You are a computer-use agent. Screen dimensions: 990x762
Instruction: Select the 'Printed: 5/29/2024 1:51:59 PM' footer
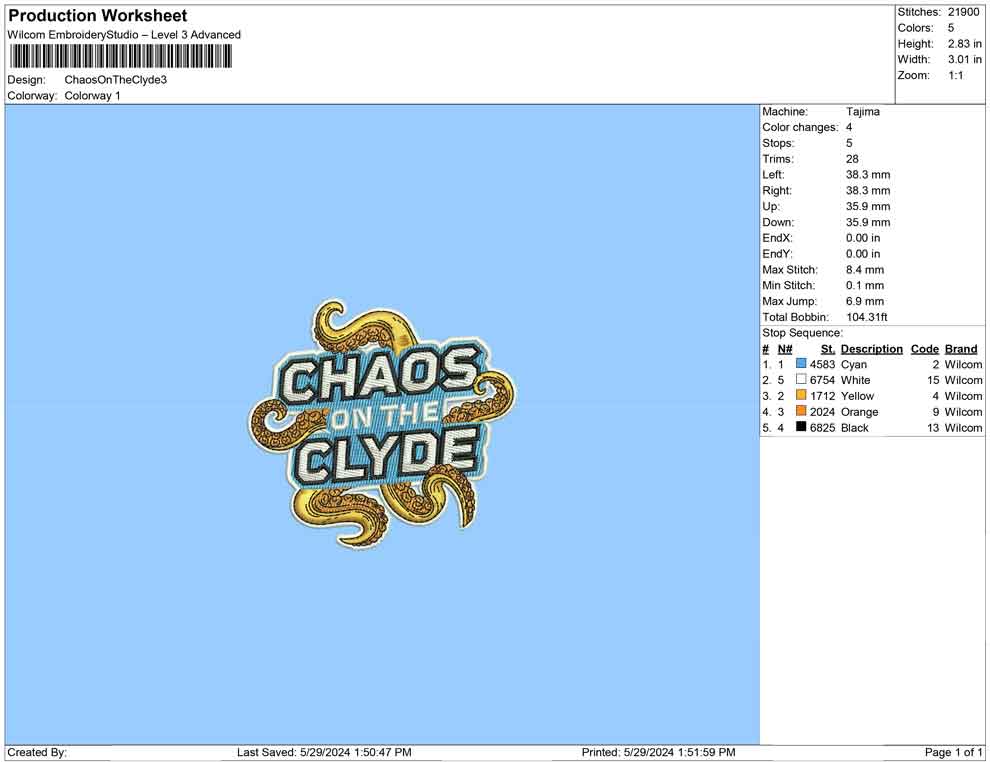tap(659, 752)
